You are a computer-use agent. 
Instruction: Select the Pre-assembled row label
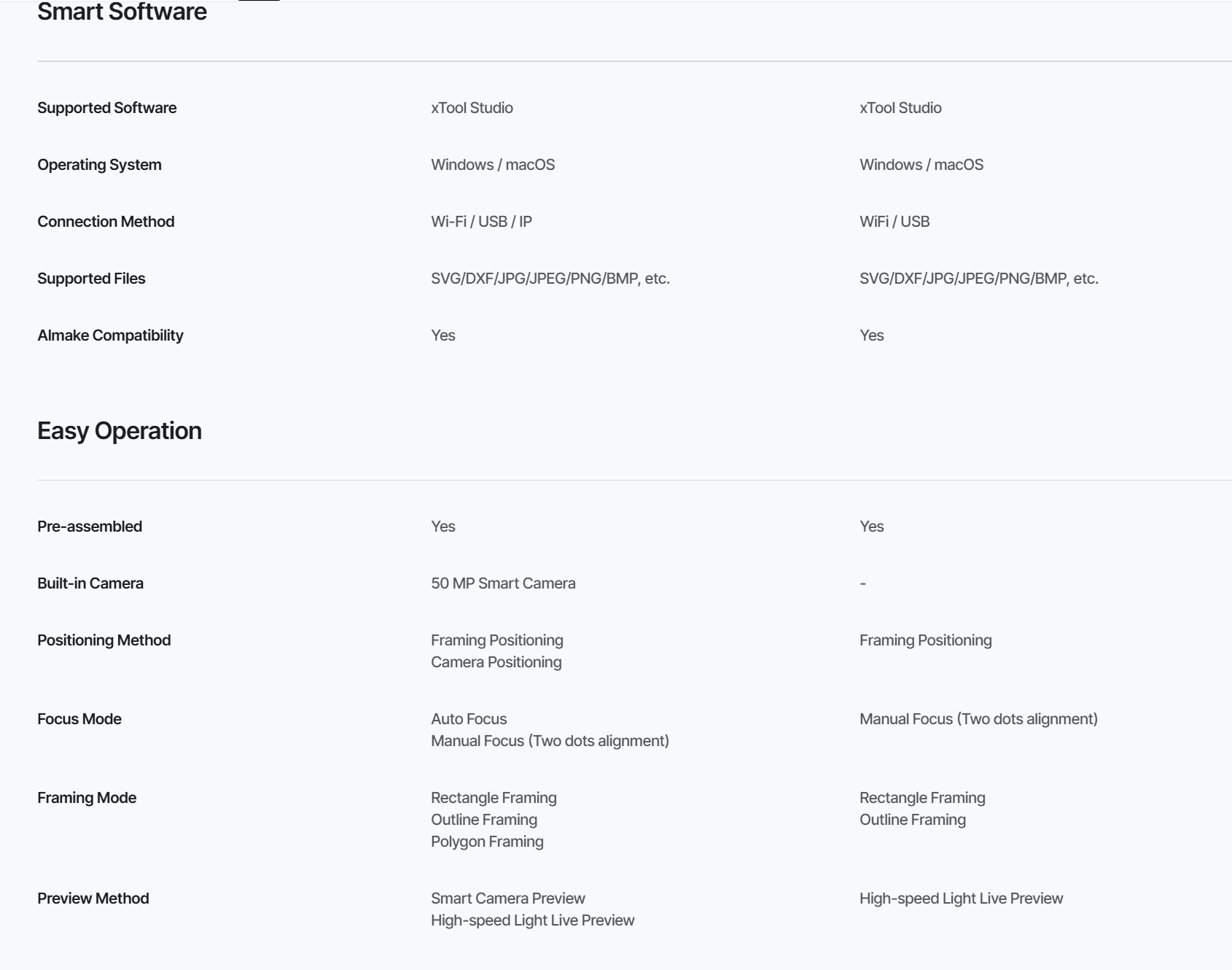90,527
